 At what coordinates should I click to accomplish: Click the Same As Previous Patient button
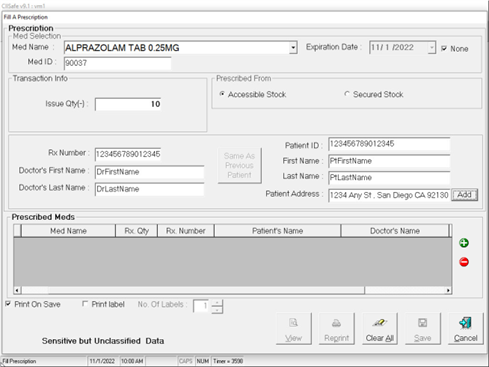pyautogui.click(x=239, y=165)
